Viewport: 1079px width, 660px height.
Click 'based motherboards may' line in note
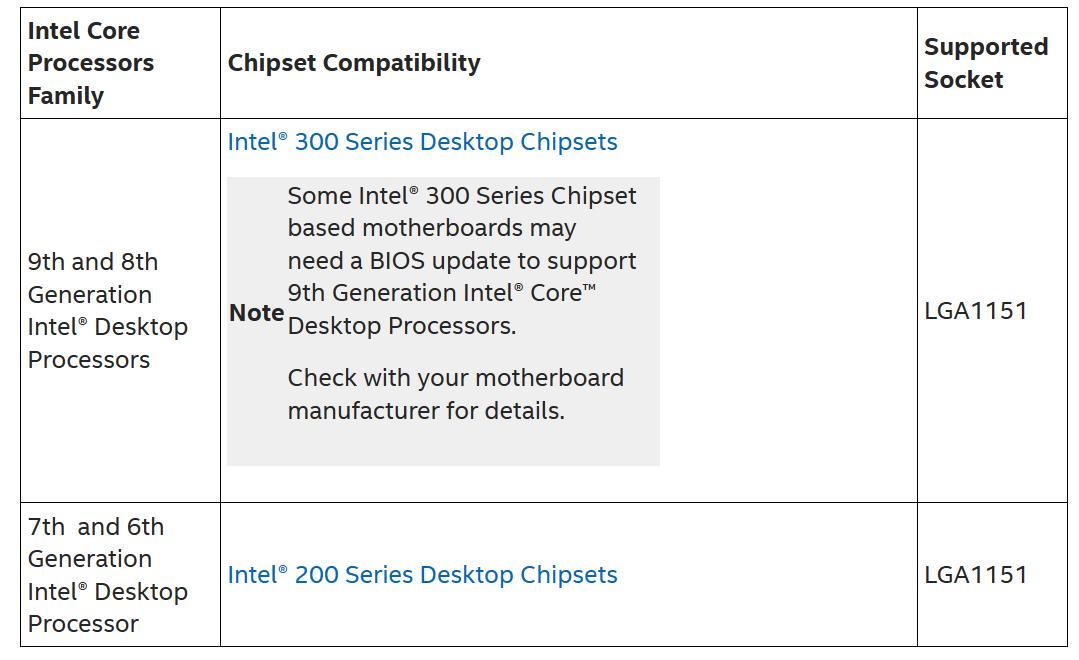[x=431, y=228]
